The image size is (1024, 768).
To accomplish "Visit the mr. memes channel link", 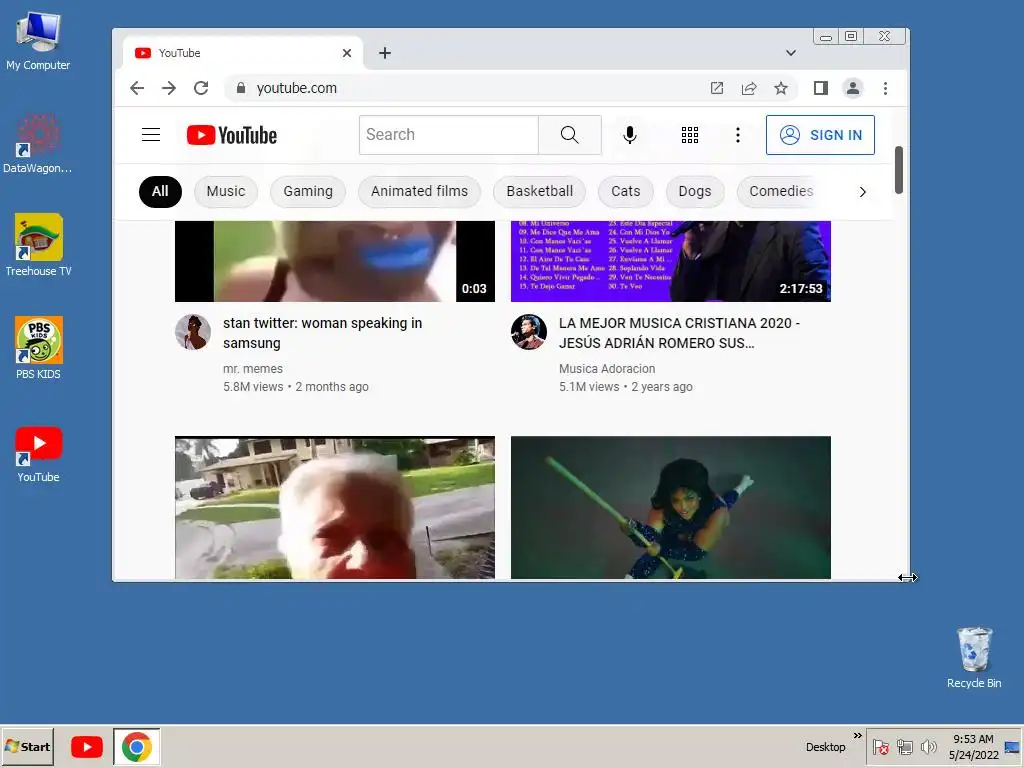I will (253, 369).
